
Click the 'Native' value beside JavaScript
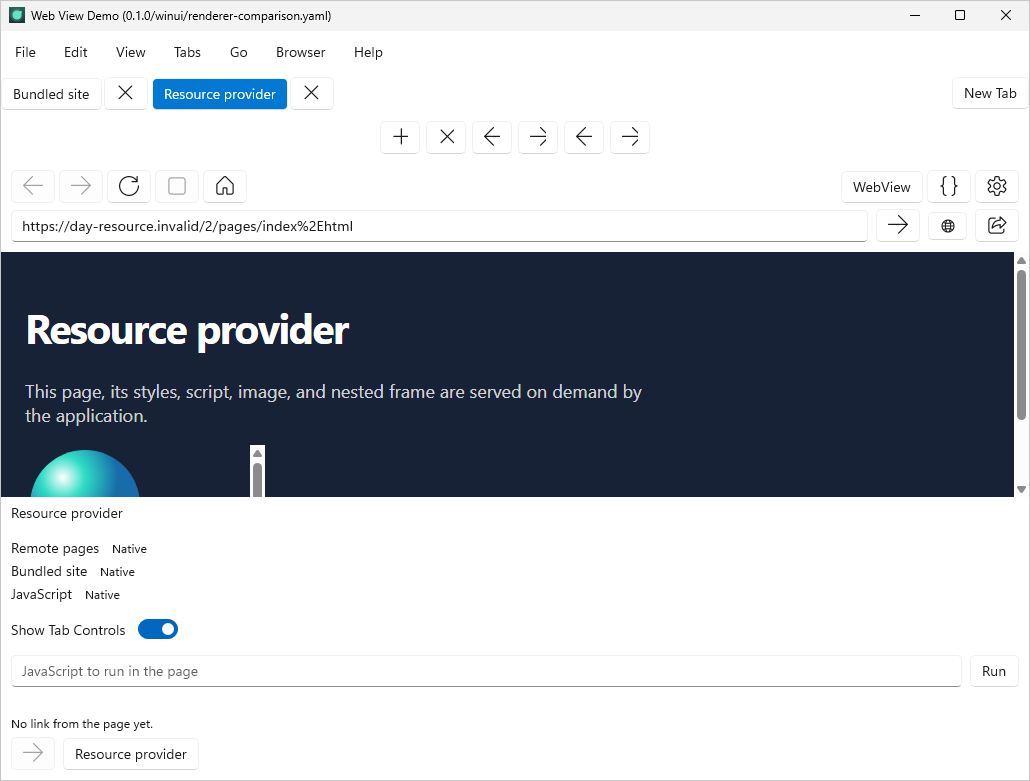(x=102, y=595)
